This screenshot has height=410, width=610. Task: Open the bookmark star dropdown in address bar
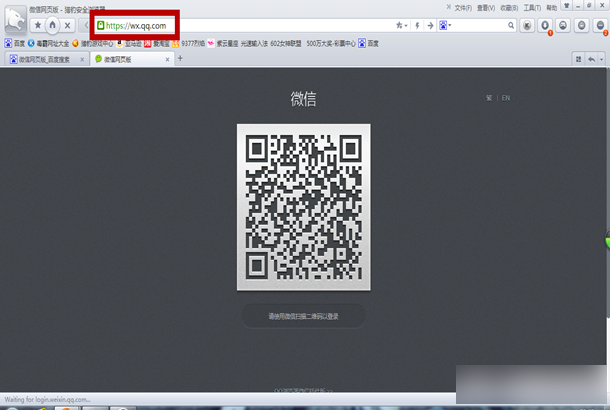click(401, 26)
